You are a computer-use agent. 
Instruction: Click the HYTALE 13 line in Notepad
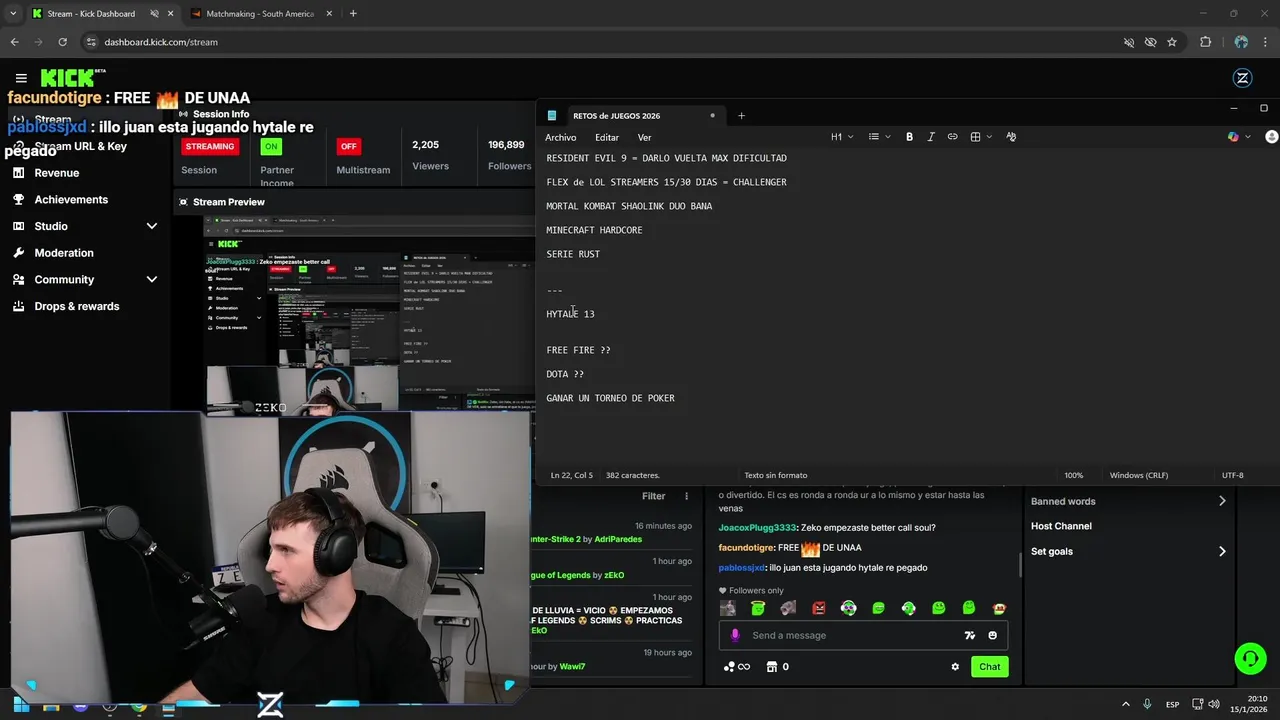[570, 314]
